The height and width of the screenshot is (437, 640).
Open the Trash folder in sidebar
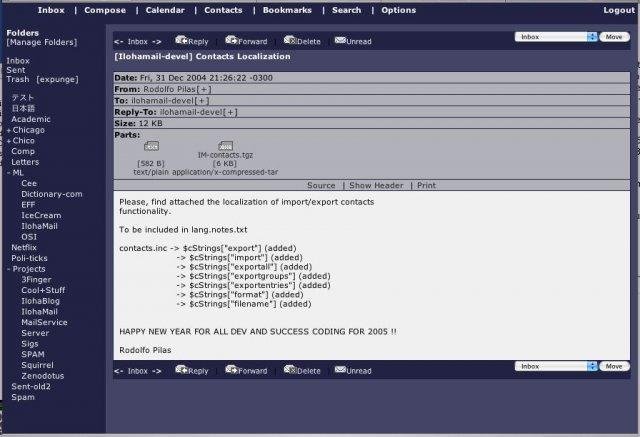click(18, 79)
